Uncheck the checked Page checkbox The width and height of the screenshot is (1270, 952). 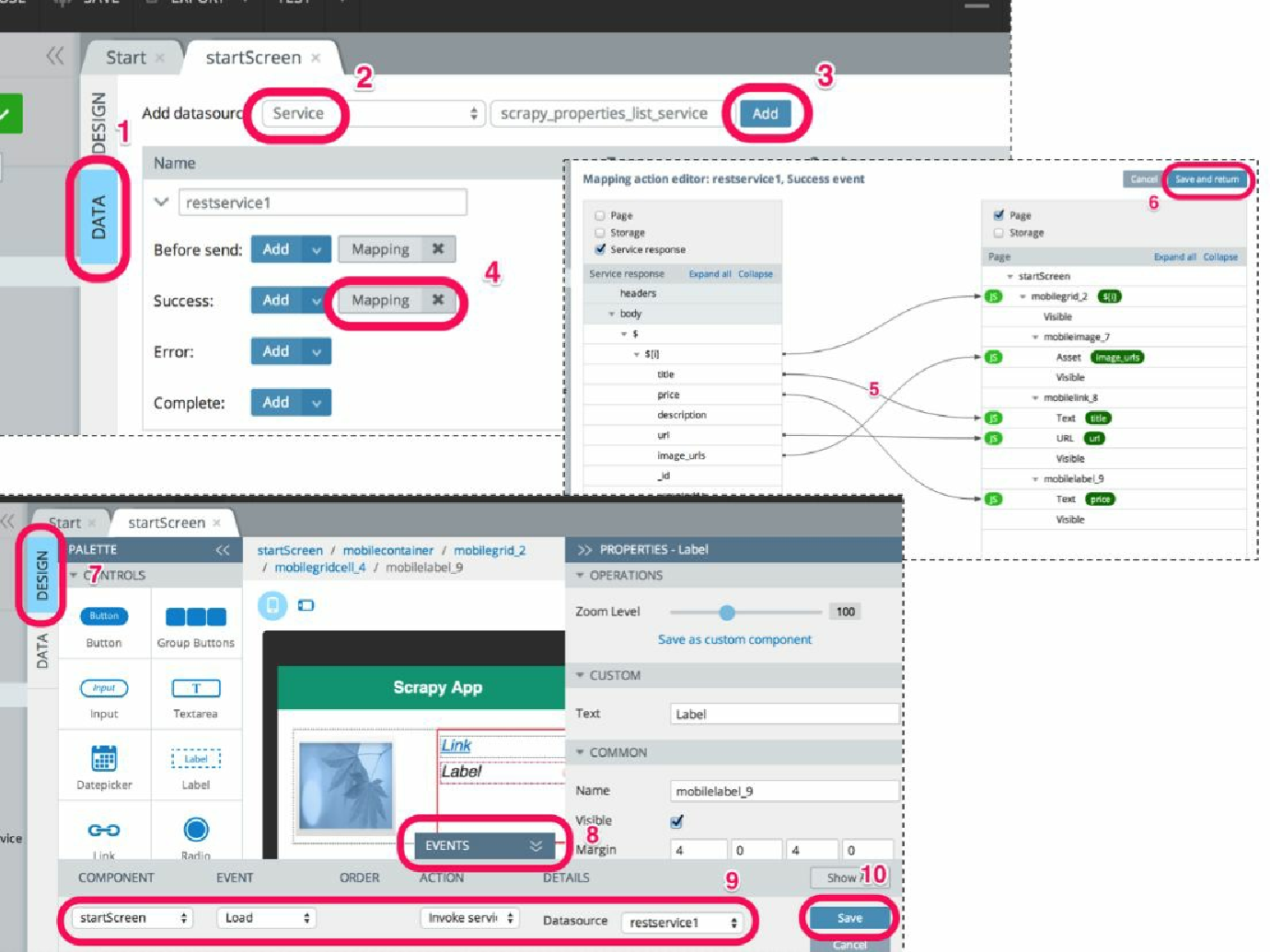click(999, 215)
